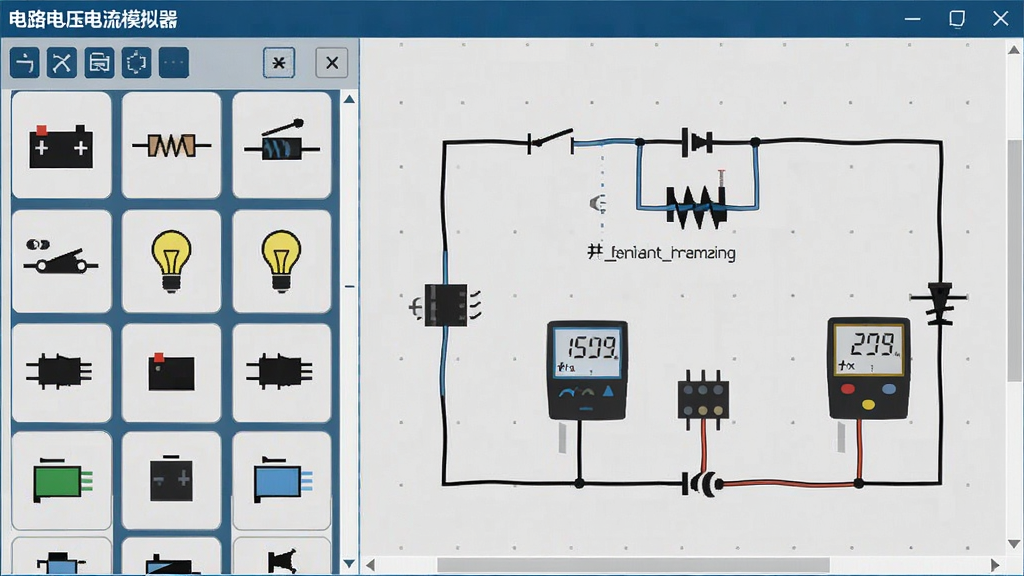This screenshot has width=1024, height=576.
Task: Click the palette scrollbar down arrow
Action: point(349,564)
